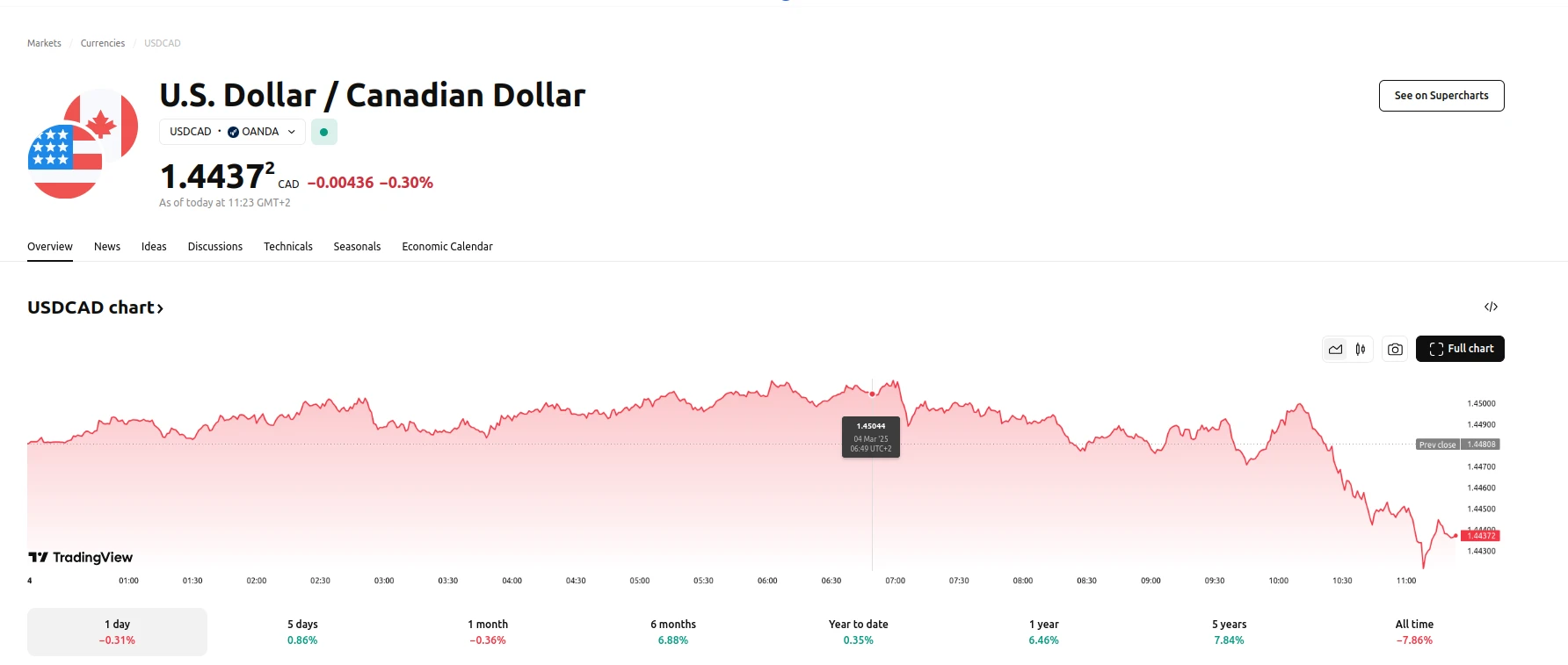Click the USDCAD flag logo
The image size is (1568, 665).
[x=83, y=144]
